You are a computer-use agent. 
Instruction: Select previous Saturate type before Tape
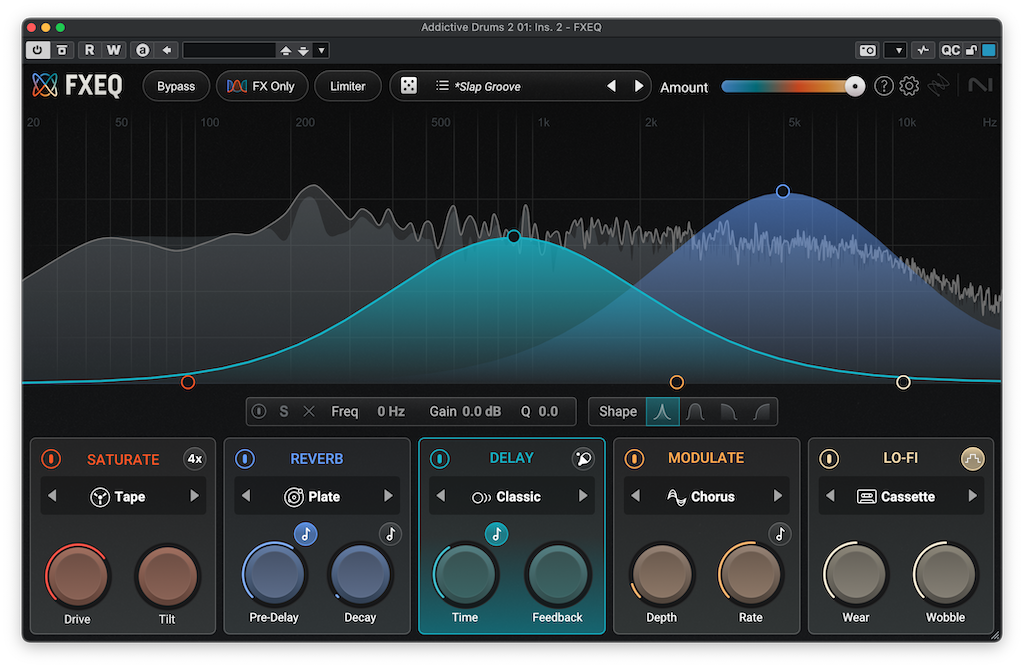52,496
